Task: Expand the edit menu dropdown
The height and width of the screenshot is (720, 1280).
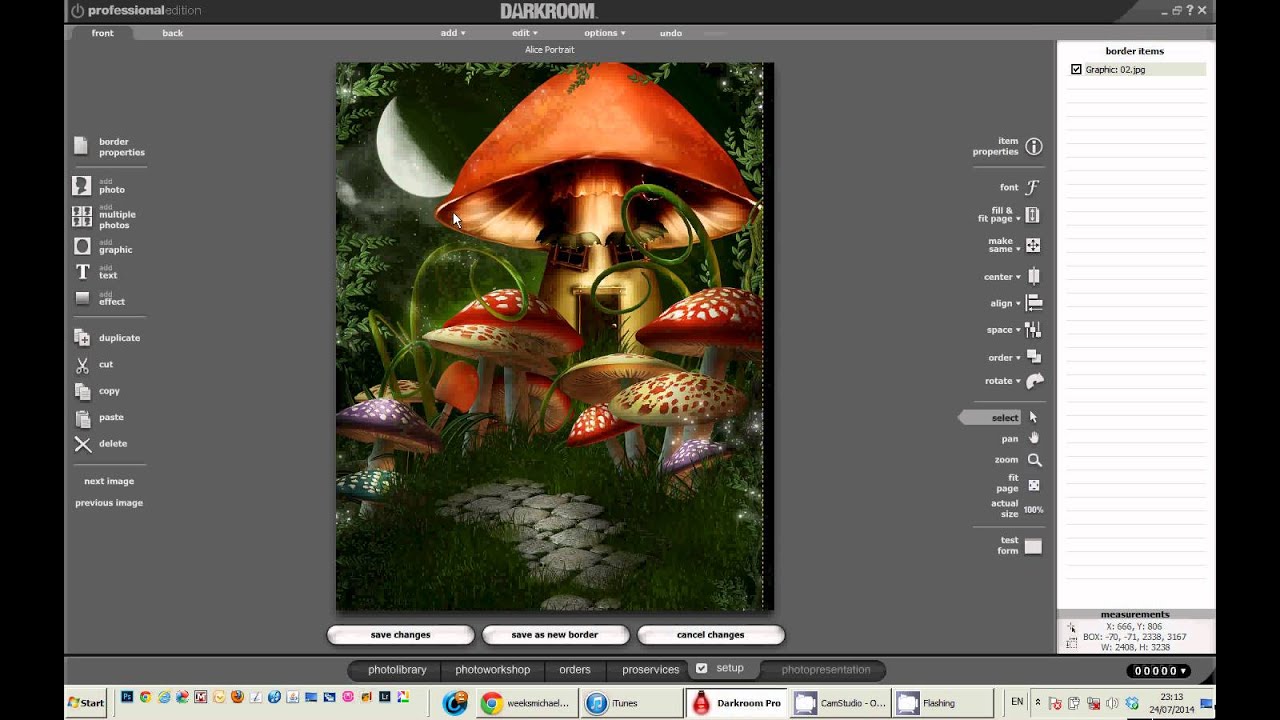Action: 524,33
